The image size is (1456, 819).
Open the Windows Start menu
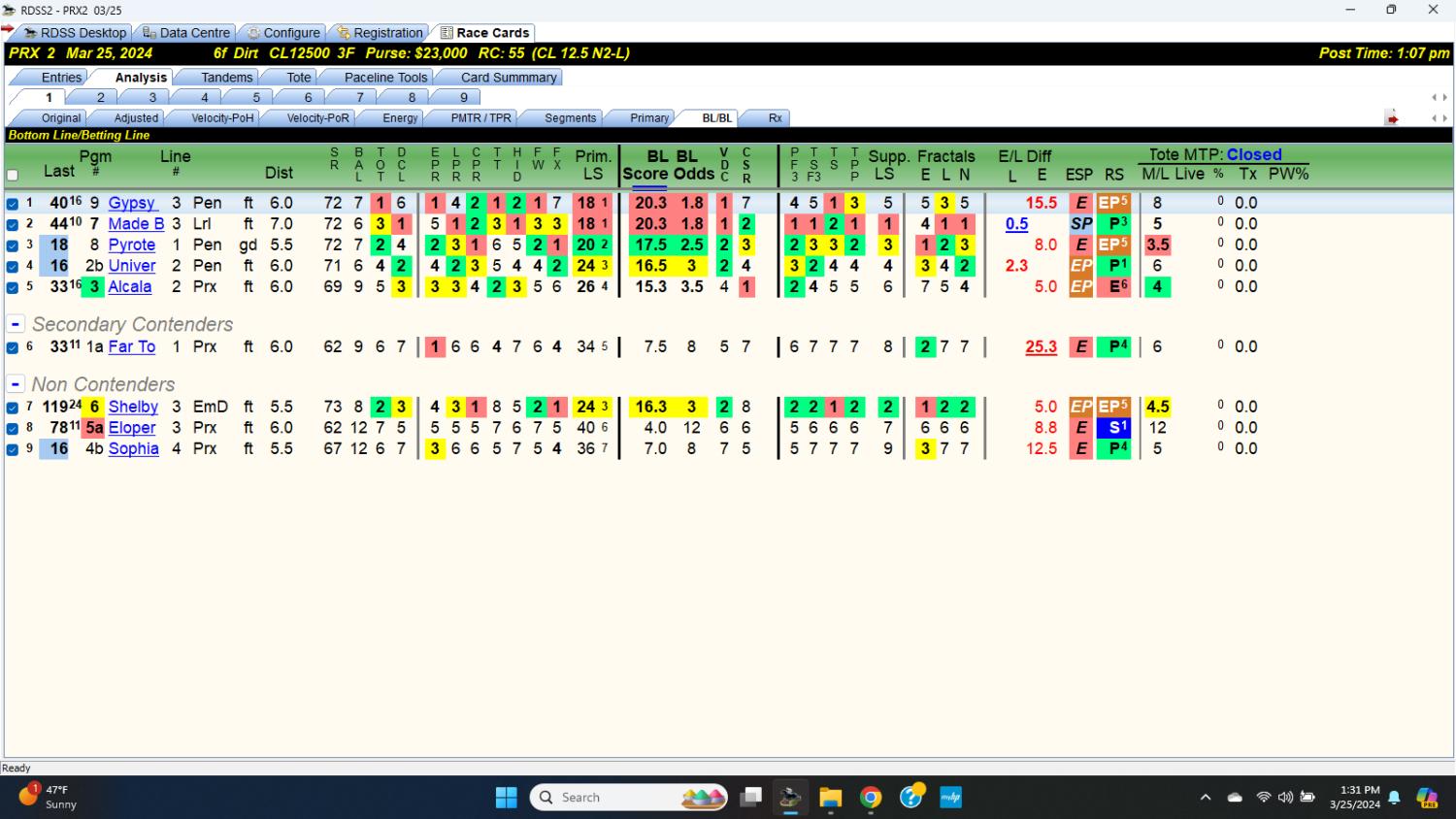506,798
